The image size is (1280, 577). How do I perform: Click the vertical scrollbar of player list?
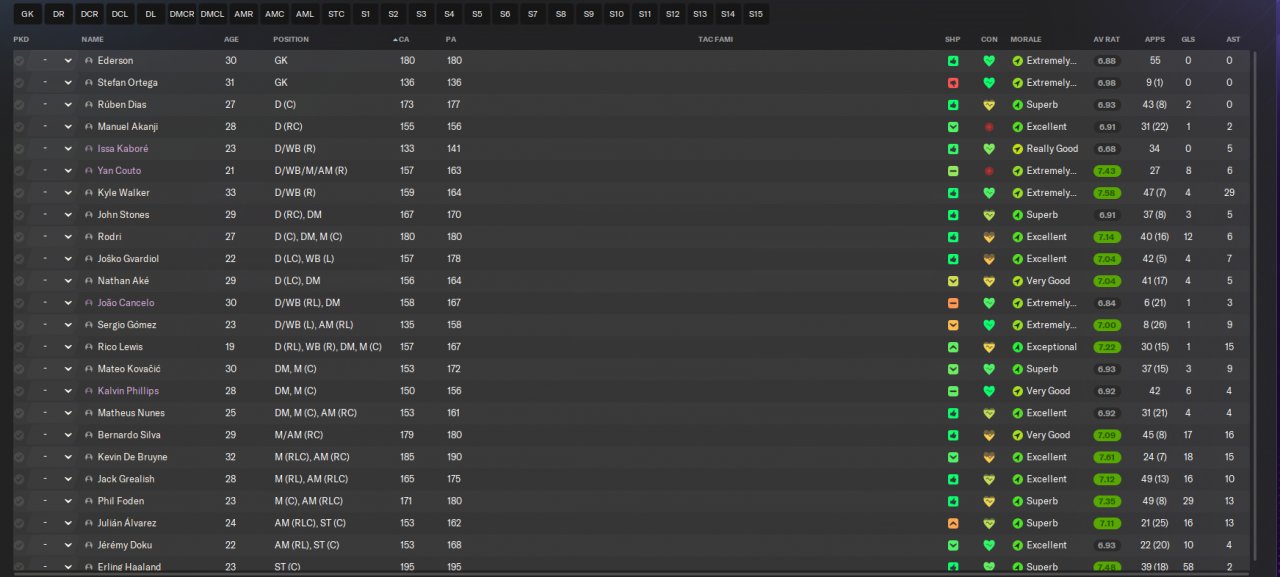pyautogui.click(x=1256, y=305)
